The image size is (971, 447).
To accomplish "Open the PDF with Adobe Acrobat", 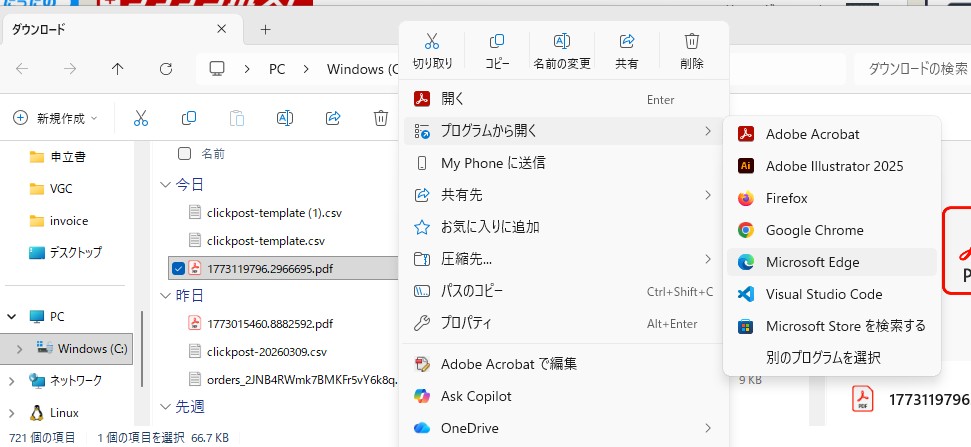I will click(812, 134).
